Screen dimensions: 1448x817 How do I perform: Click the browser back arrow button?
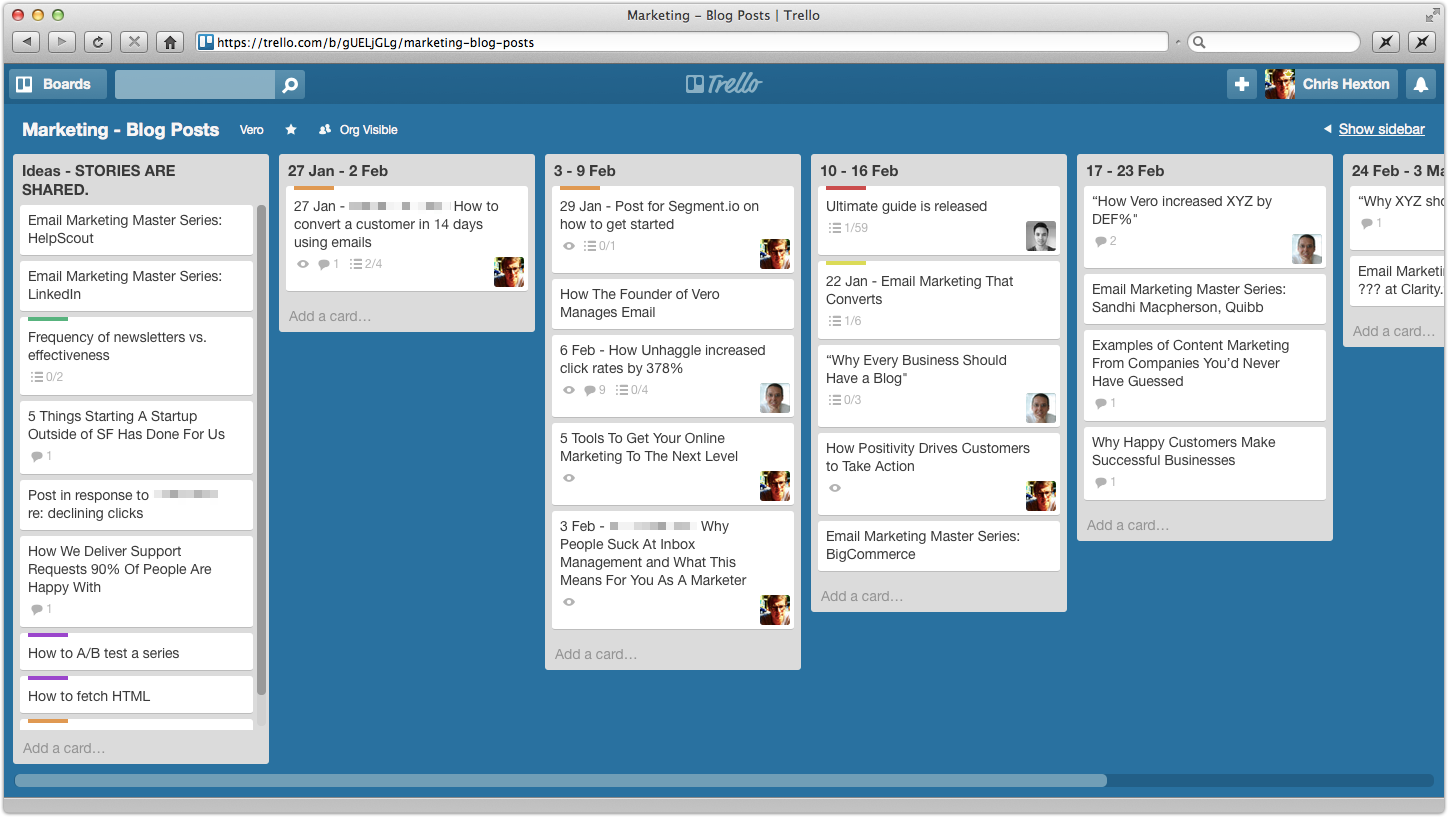(26, 42)
